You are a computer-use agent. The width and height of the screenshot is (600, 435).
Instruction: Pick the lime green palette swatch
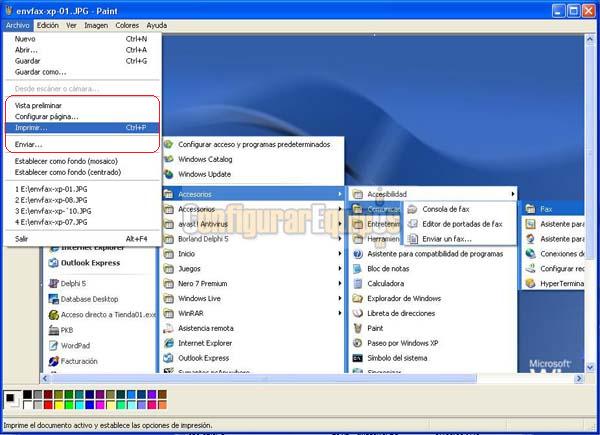coord(69,405)
